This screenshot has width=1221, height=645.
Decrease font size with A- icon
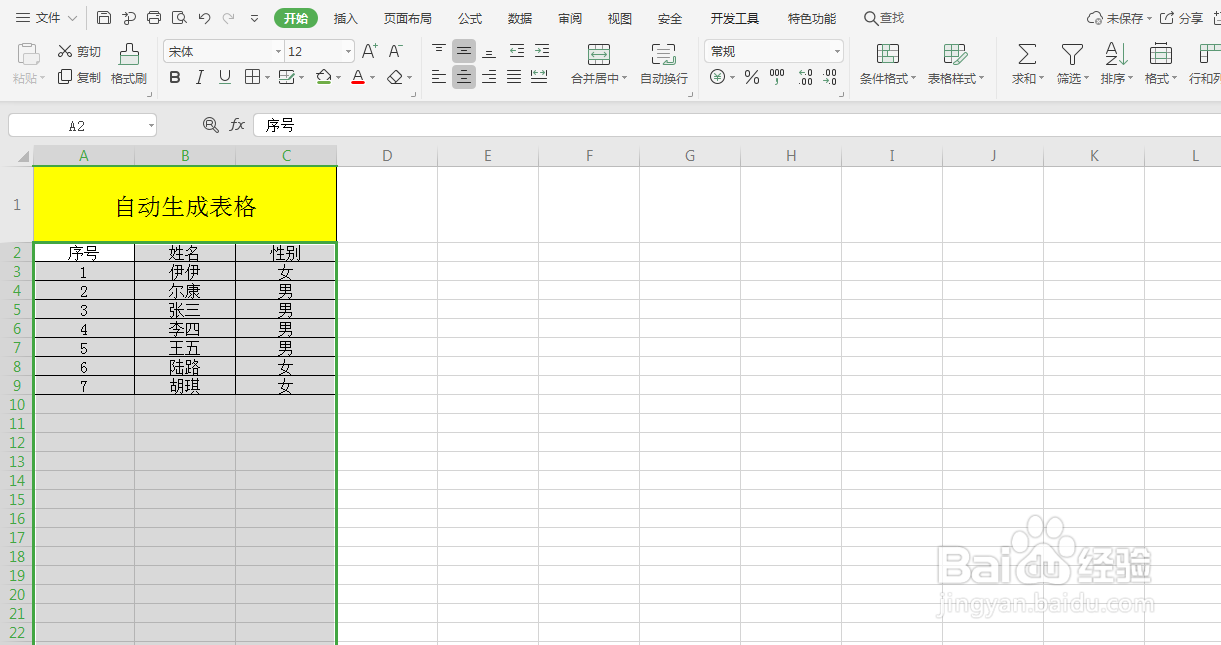396,51
